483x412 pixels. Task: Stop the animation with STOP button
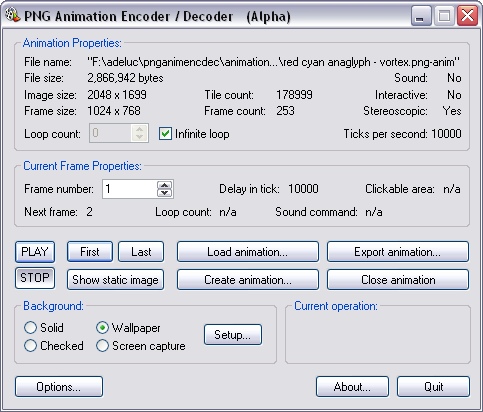click(x=35, y=278)
